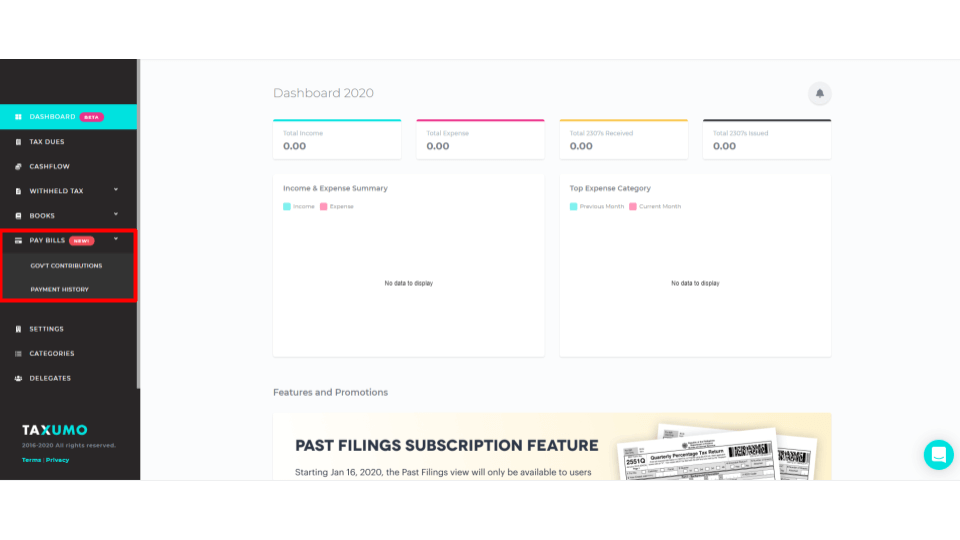The width and height of the screenshot is (960, 540).
Task: Open the chat support bubble icon
Action: coord(939,455)
